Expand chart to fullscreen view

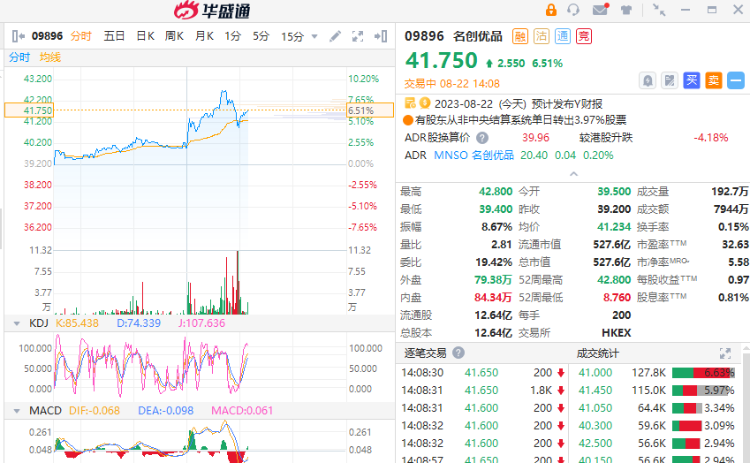(357, 36)
